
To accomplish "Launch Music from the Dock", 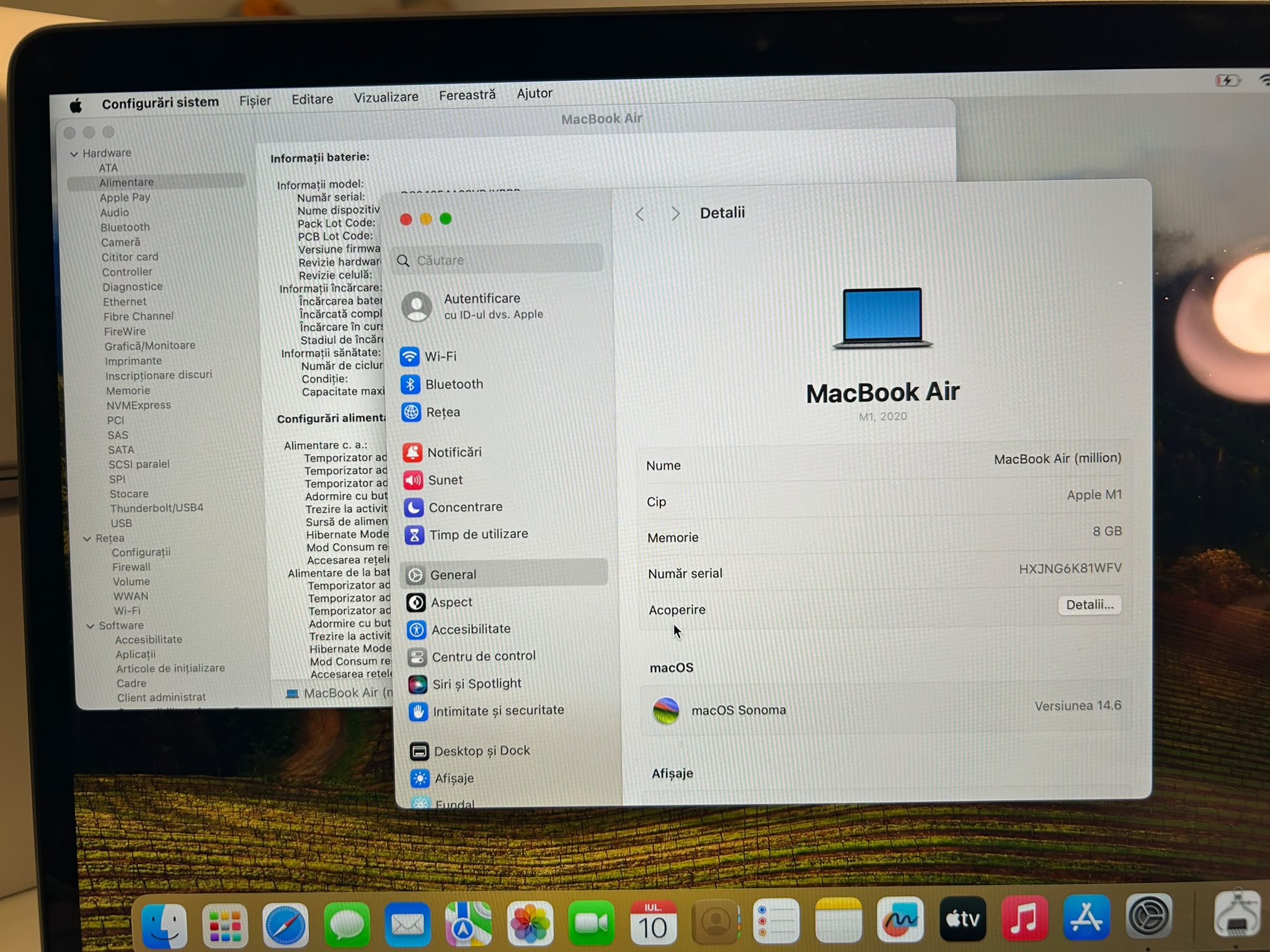I will pyautogui.click(x=1024, y=918).
